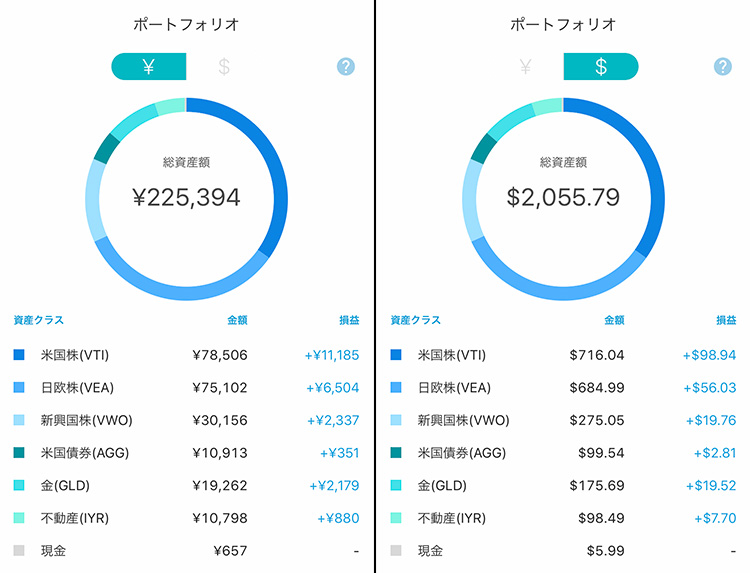Tap active dollar toggle in right panel

pos(601,67)
